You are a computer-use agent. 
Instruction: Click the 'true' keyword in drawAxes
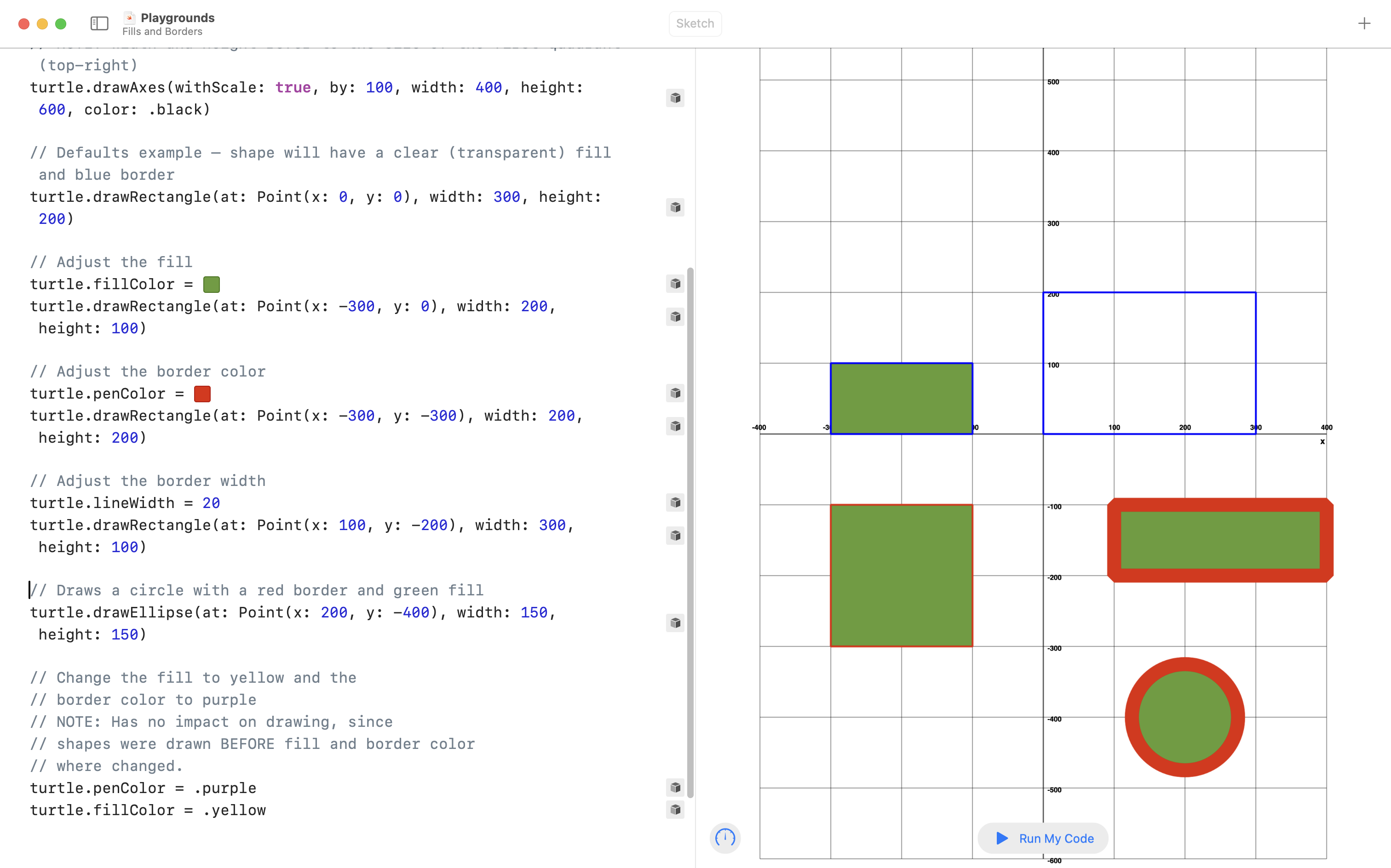tap(293, 88)
